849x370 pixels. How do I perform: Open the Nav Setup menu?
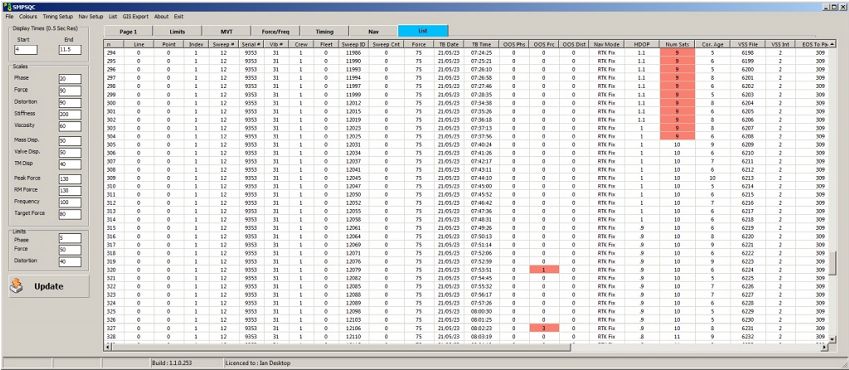click(90, 17)
